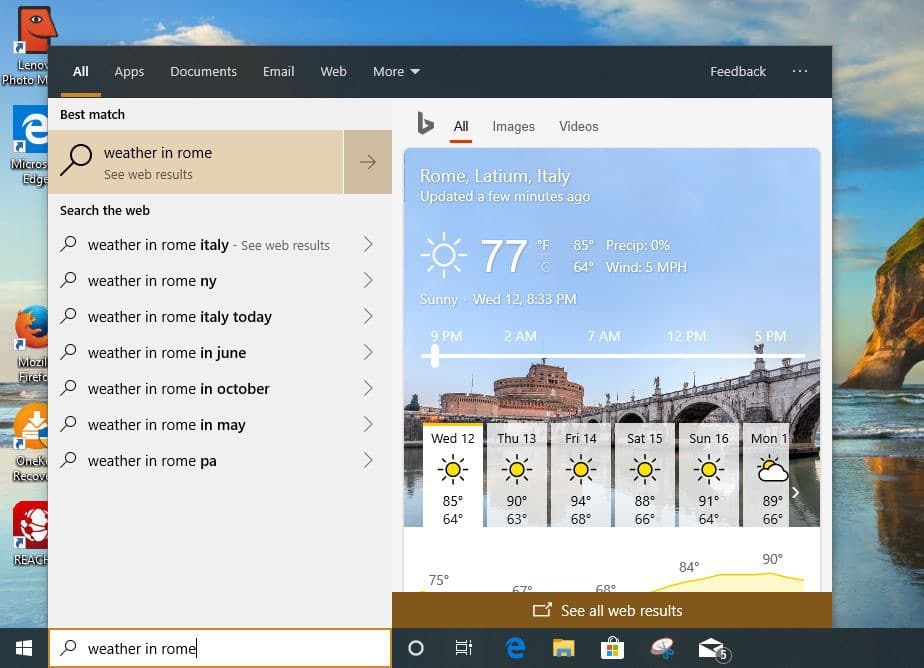The height and width of the screenshot is (668, 924).
Task: Open 'weather in rome' best match result
Action: [196, 162]
